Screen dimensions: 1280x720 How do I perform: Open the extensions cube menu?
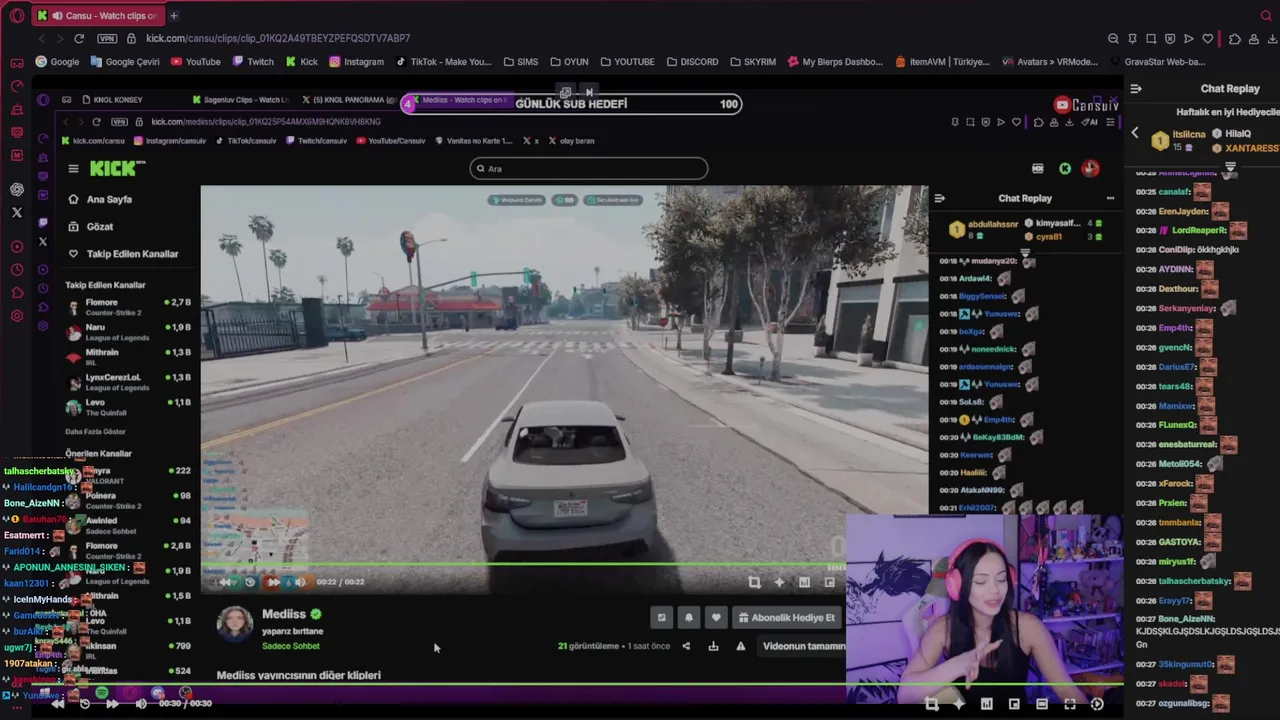coord(1235,39)
